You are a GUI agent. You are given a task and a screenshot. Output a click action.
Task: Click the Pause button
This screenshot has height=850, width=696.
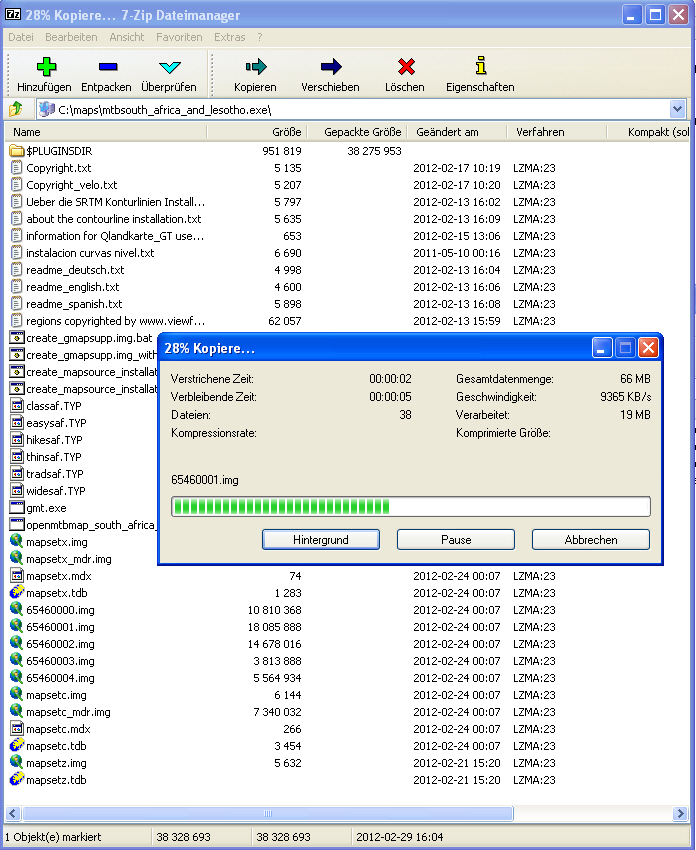(x=456, y=539)
